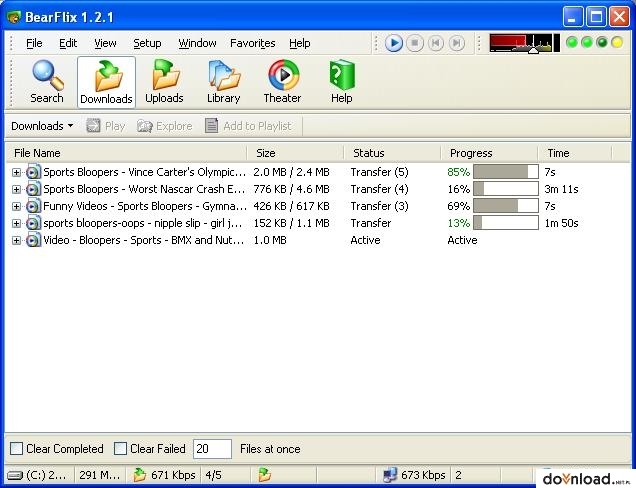
Task: Open the Help menu in menu bar
Action: click(300, 43)
